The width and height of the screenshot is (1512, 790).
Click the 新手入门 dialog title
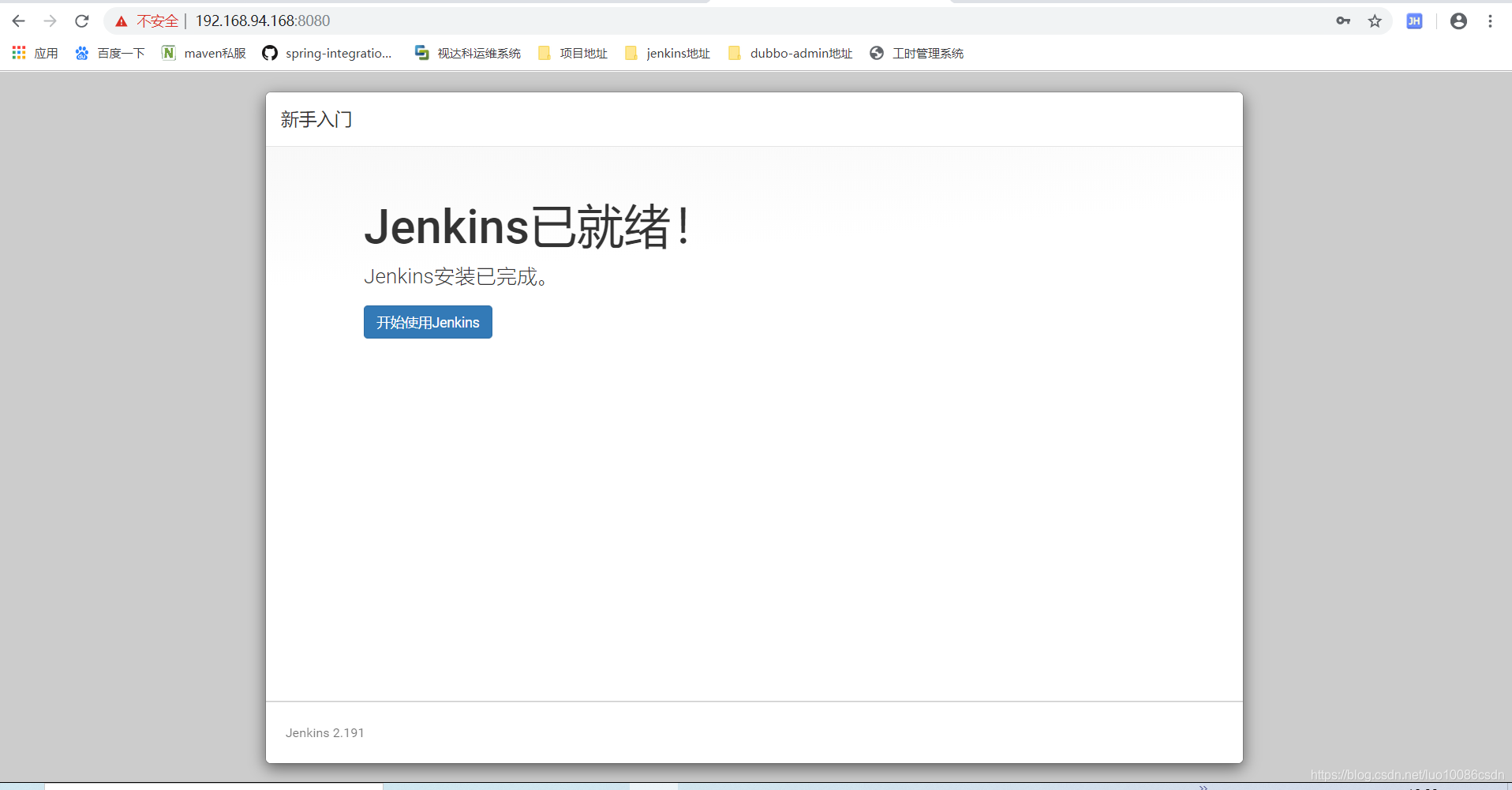316,120
